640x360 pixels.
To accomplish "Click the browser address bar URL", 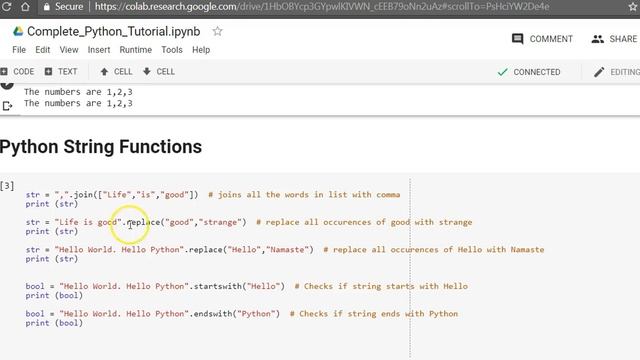I will [x=322, y=7].
